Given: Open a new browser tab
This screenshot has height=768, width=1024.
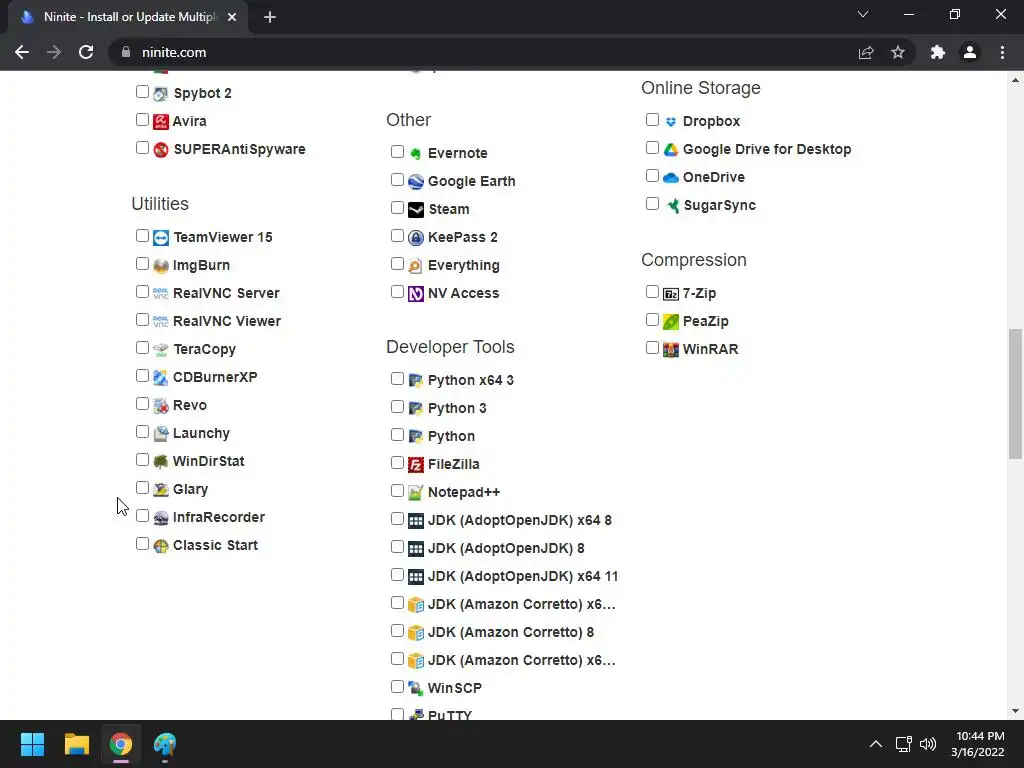Looking at the screenshot, I should (x=270, y=17).
